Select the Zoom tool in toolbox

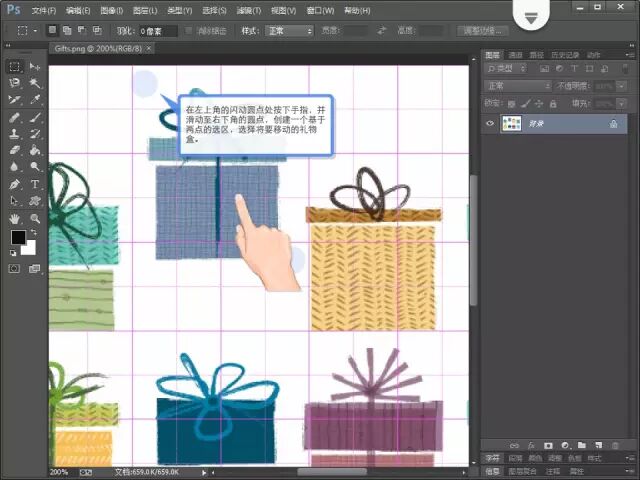pos(35,218)
